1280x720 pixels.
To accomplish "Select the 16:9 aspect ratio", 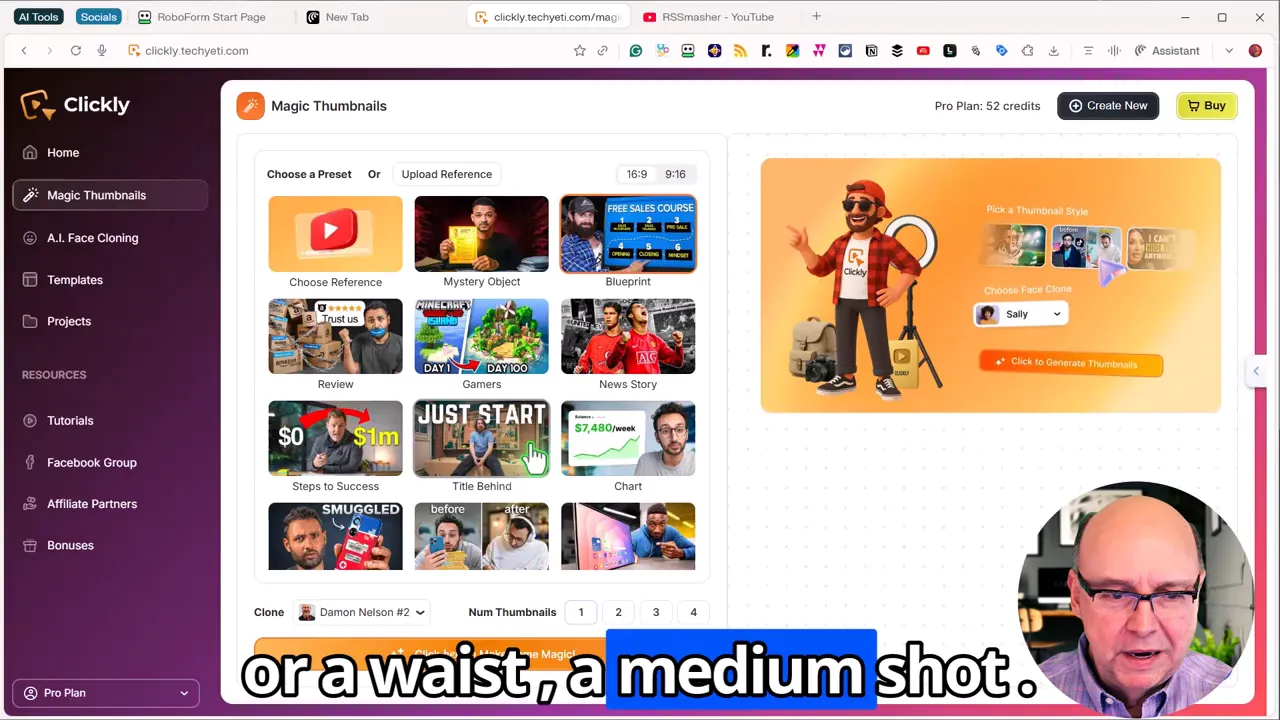I will coord(637,174).
